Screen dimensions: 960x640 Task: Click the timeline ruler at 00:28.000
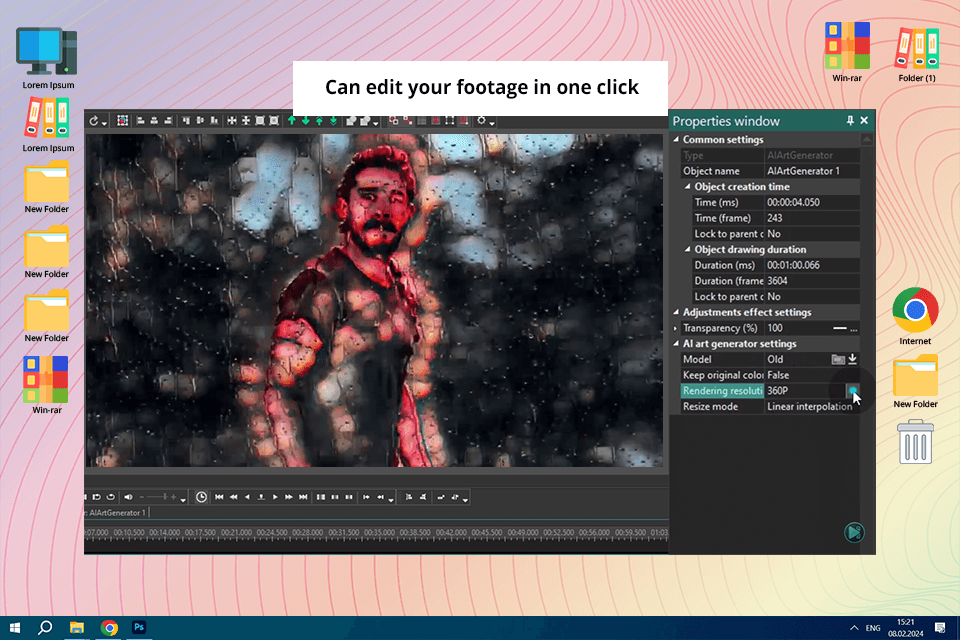307,533
